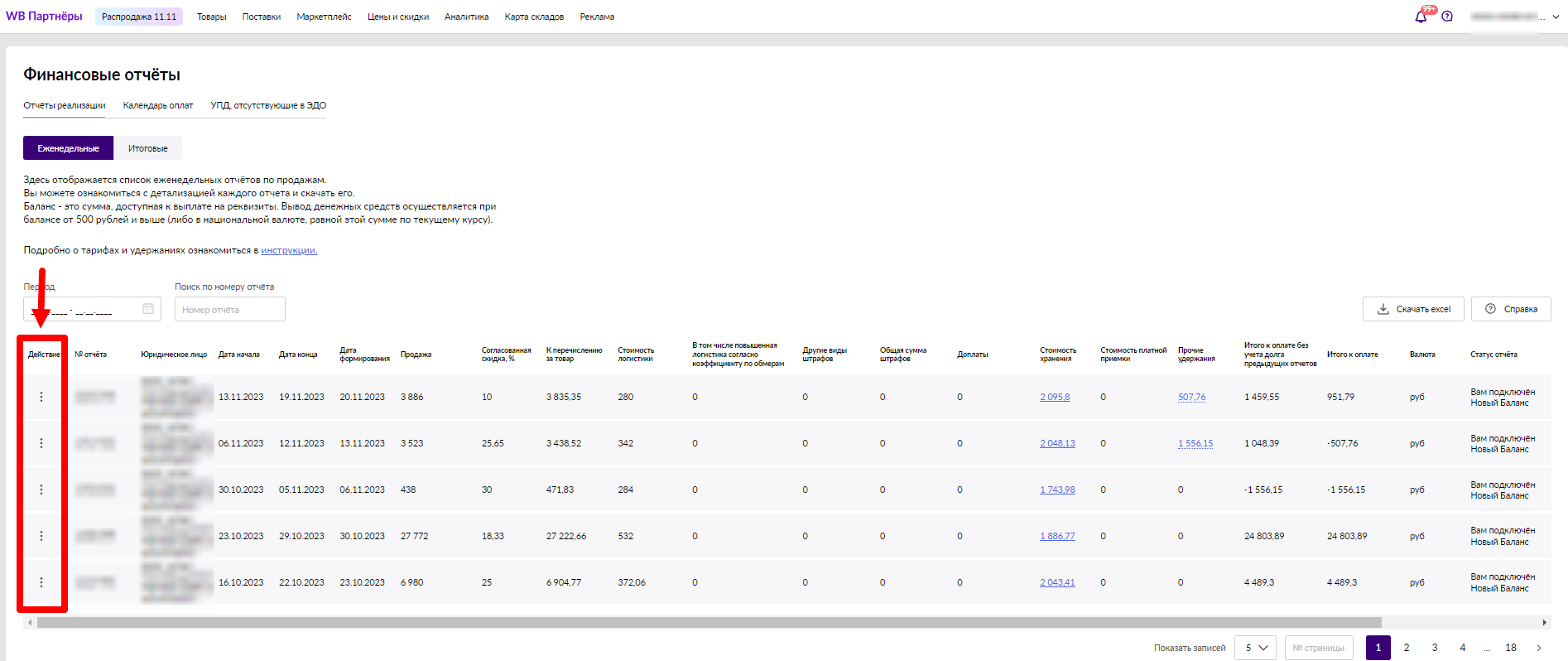Open actions menu for report starting 23.10.2023
The image size is (1568, 661).
click(x=41, y=536)
